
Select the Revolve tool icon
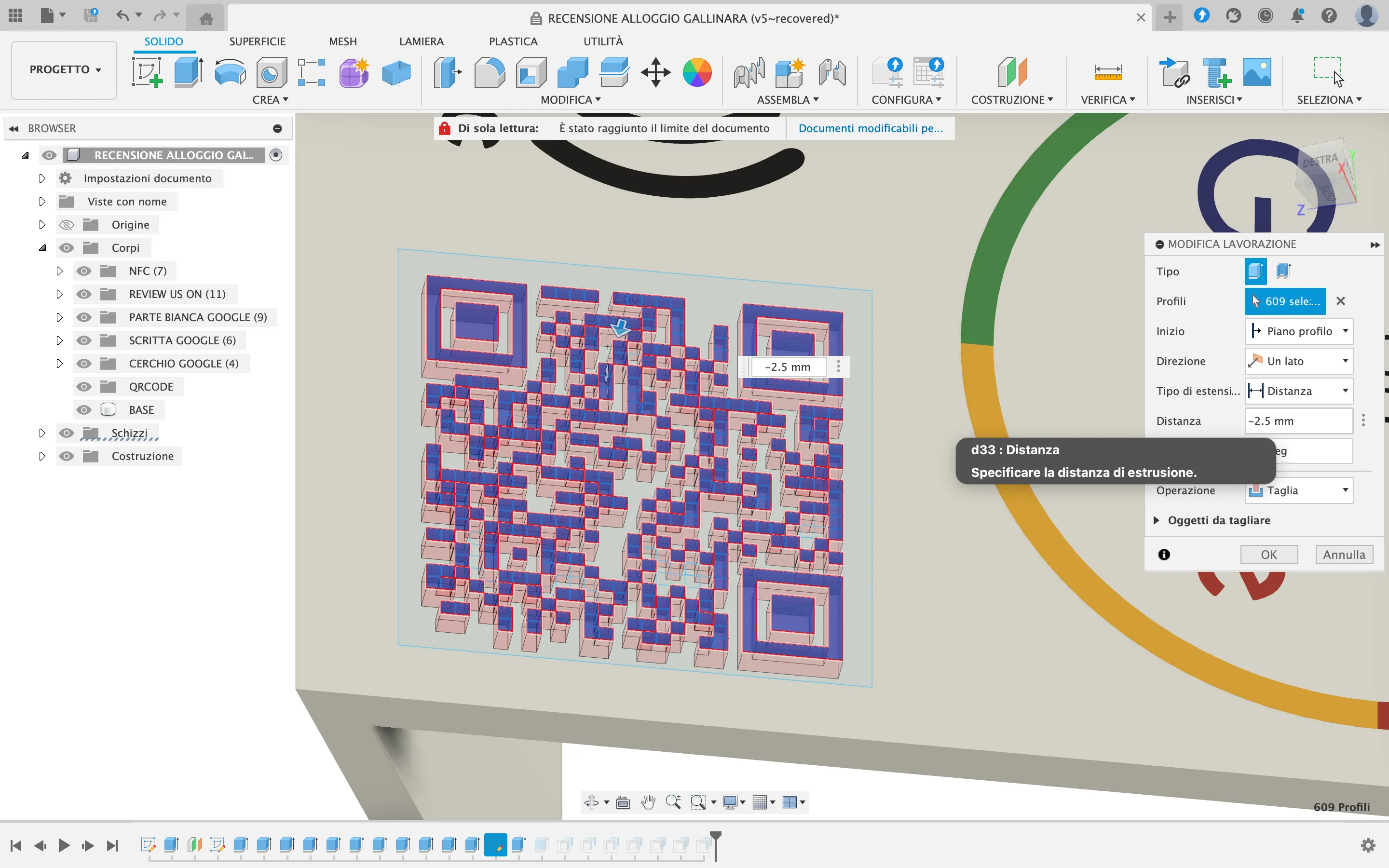coord(230,72)
